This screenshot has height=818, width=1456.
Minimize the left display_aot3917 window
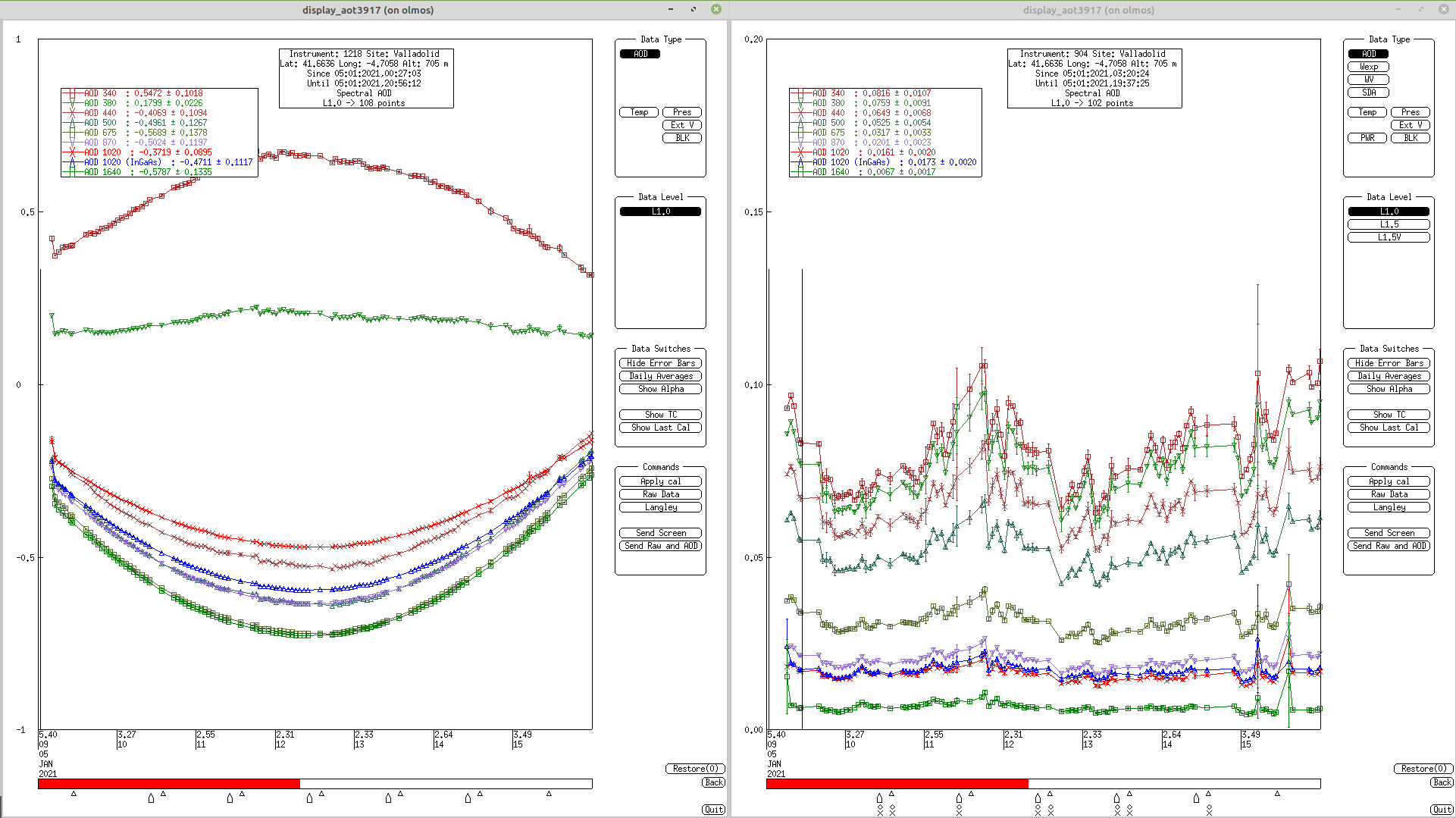(x=671, y=9)
